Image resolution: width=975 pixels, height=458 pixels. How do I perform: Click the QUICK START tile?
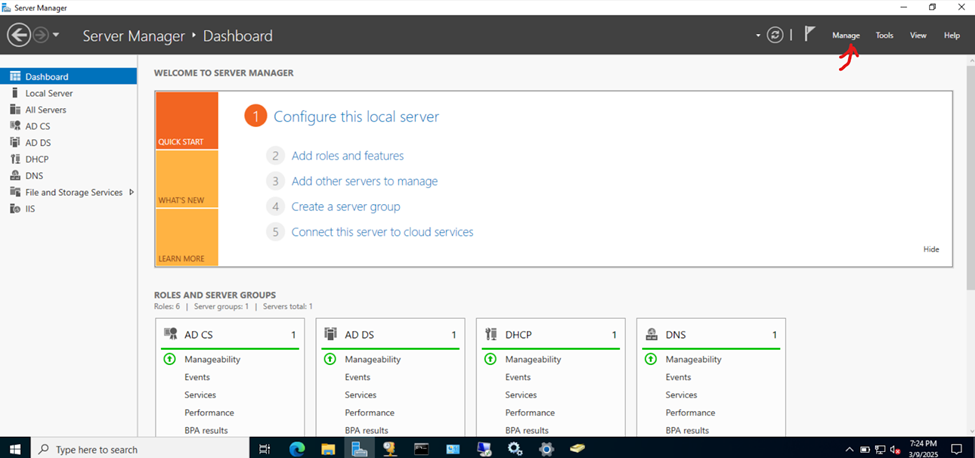coord(187,121)
